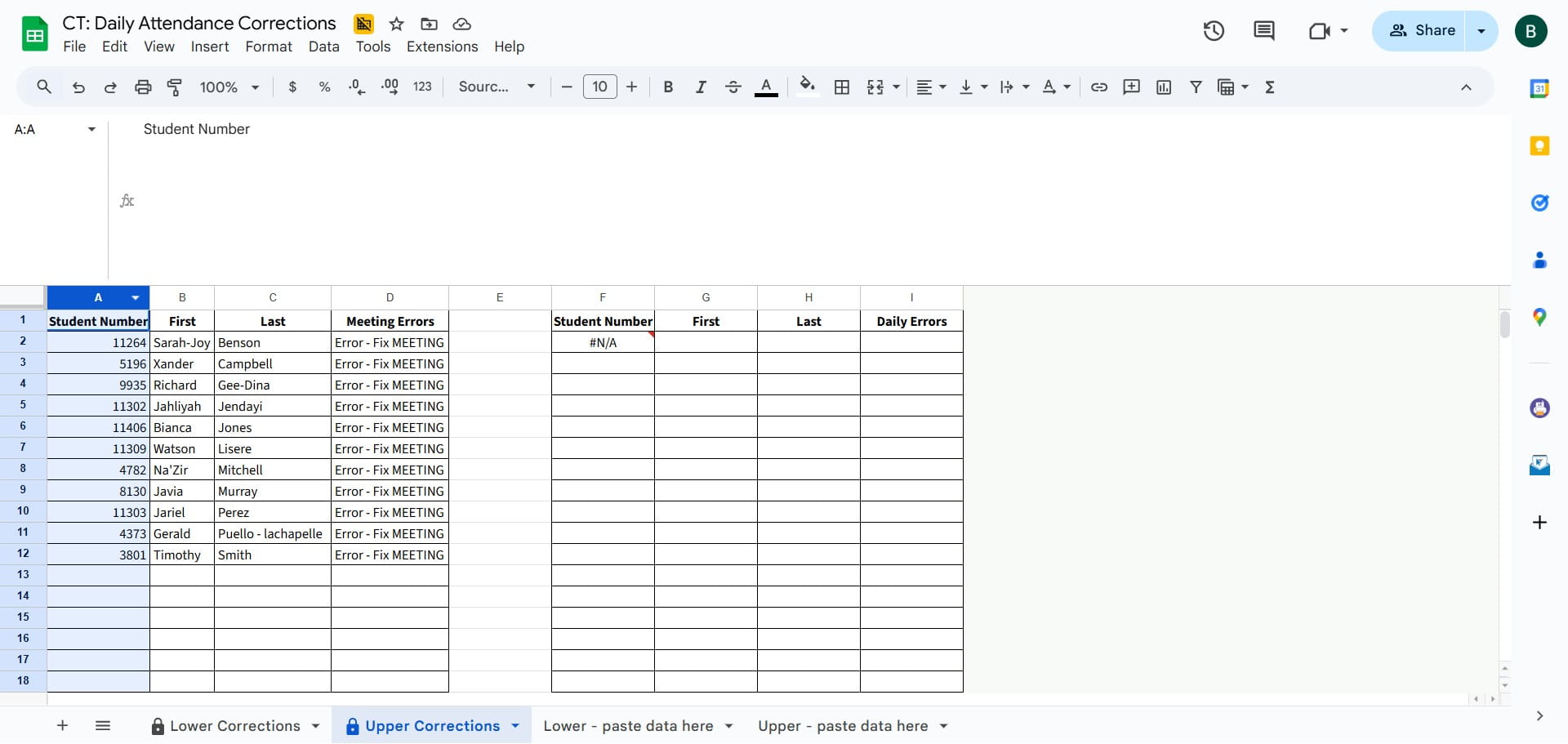Screen dimensions: 1568x744
Task: Decrease font size with minus button
Action: point(567,87)
